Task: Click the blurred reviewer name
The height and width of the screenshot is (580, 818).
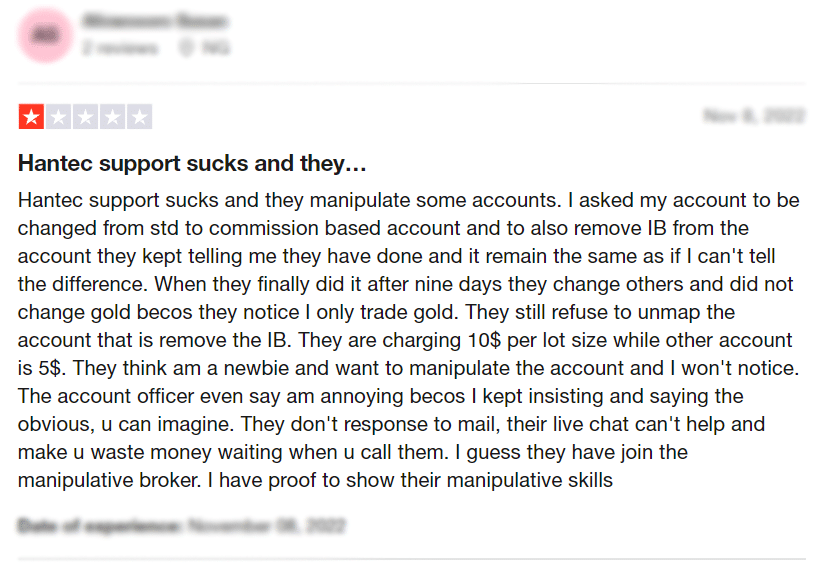Action: coord(155,21)
